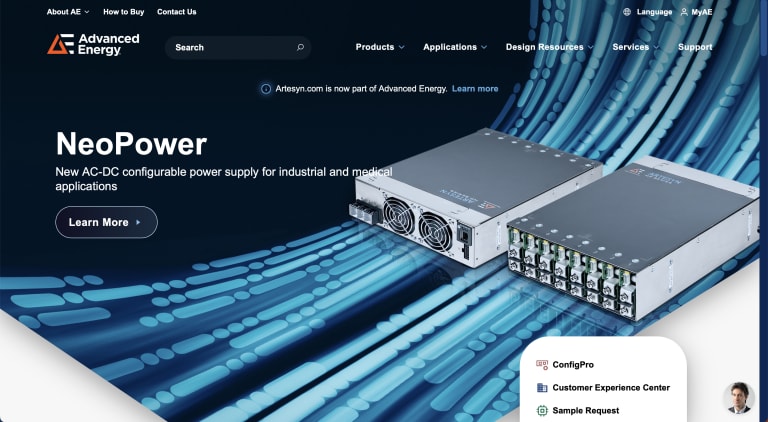Click the search magnifier icon
Screen dimensions: 768x422
pyautogui.click(x=300, y=47)
